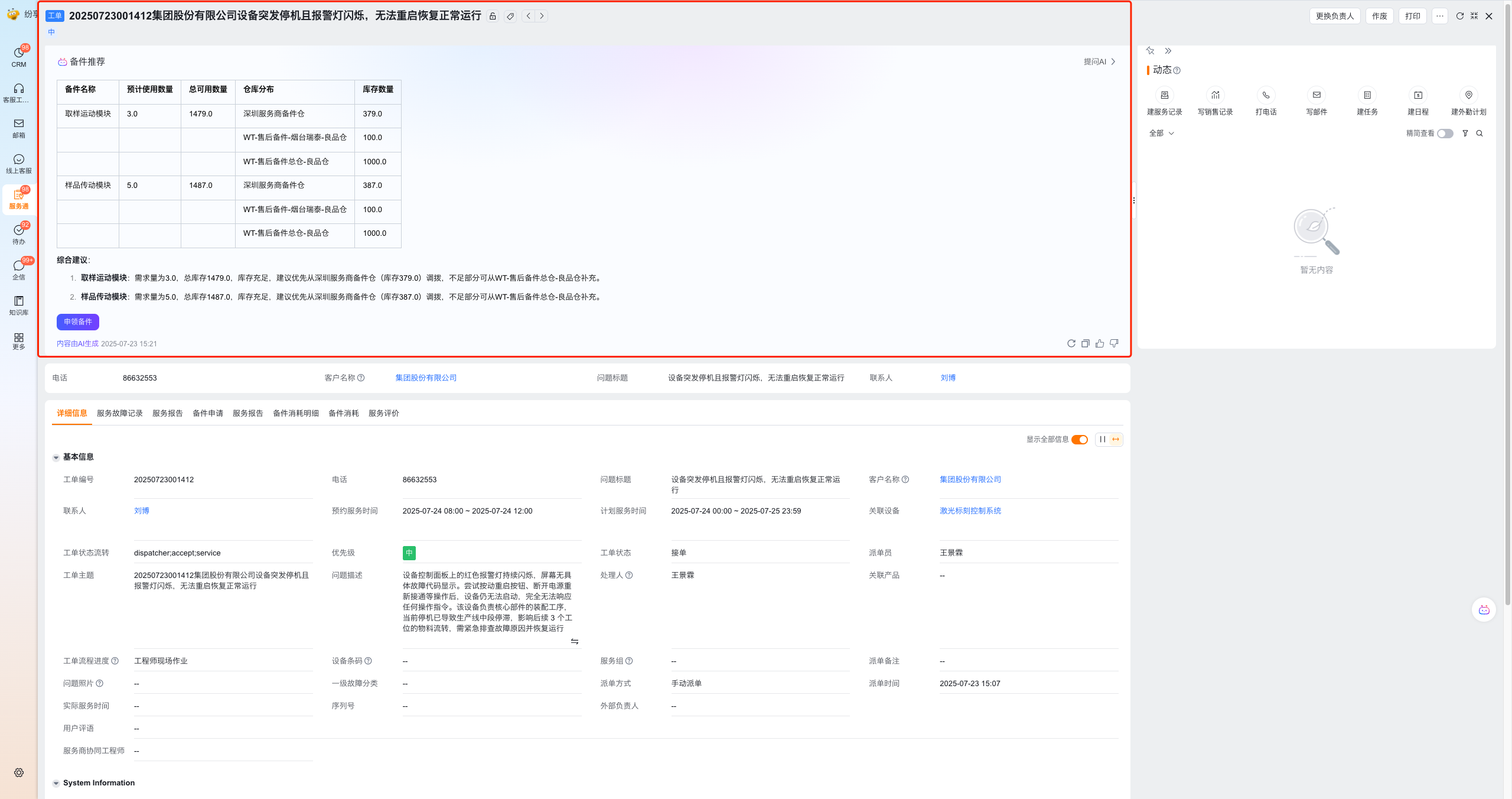Click the 打电话 phone icon
Viewport: 1512px width, 799px height.
(1266, 96)
